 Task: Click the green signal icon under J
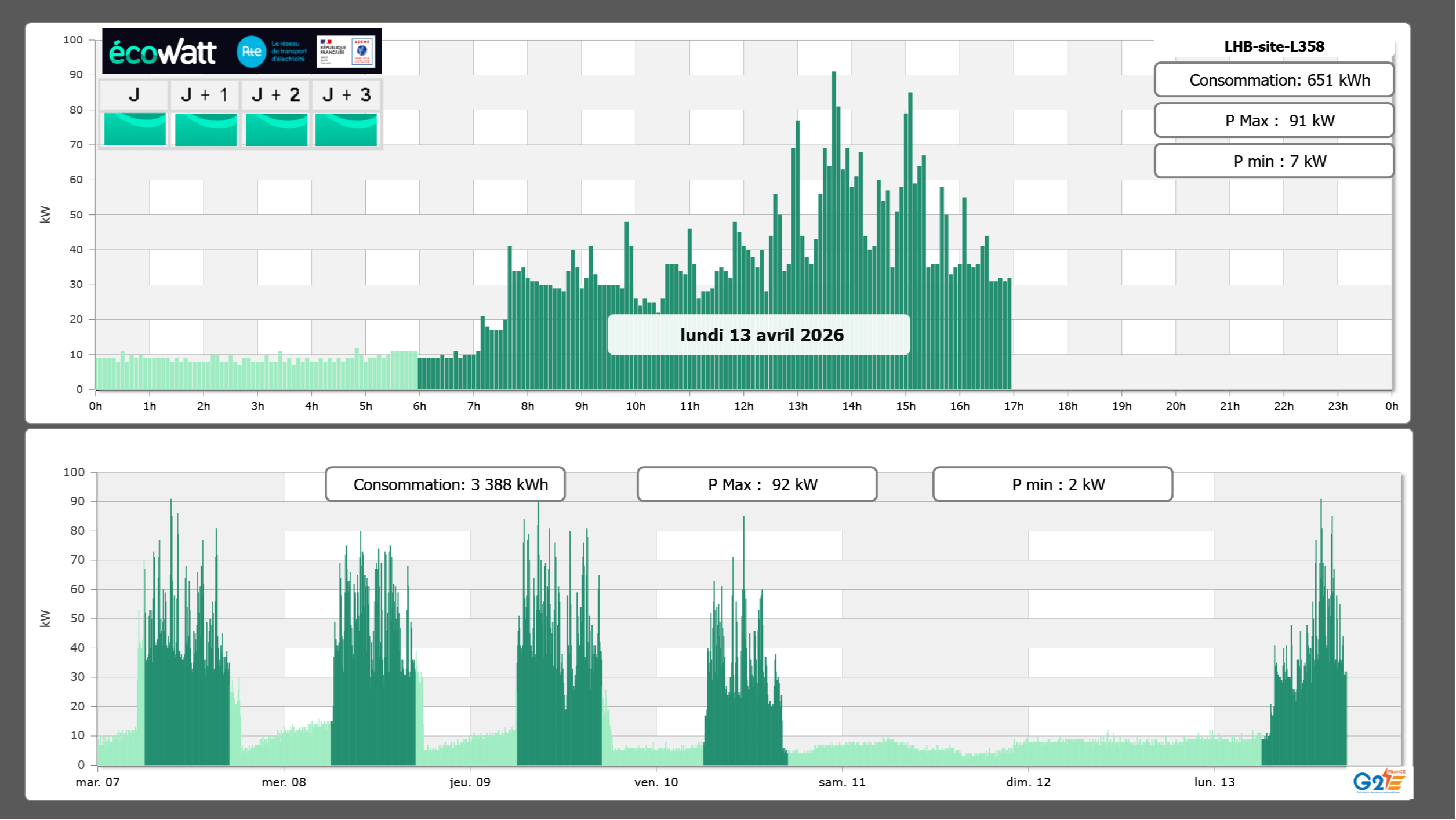tap(135, 129)
